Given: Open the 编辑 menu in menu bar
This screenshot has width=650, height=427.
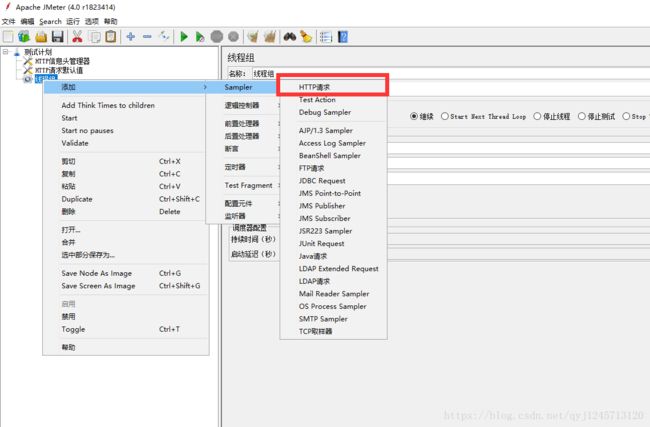Looking at the screenshot, I should click(27, 21).
